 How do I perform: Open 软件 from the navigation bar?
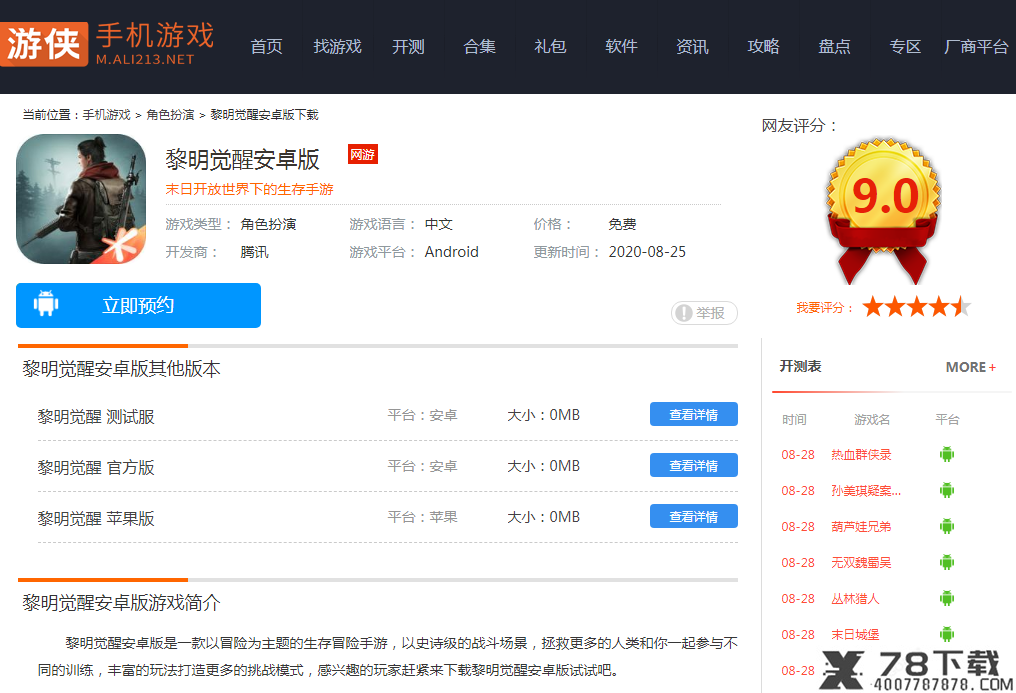(x=621, y=47)
